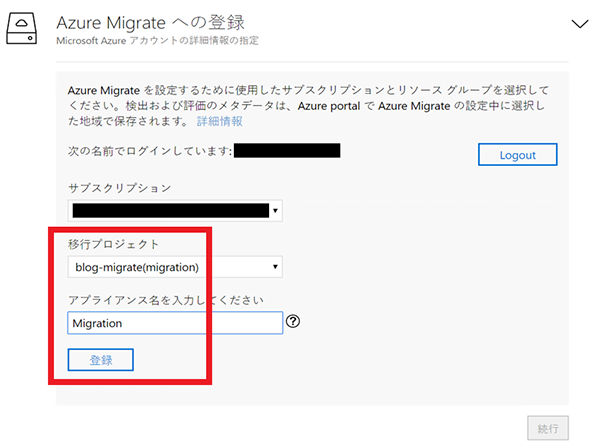Open the 移行プロジェクト dropdown showing blog-migrate(migration)
Image resolution: width=603 pixels, height=446 pixels.
tap(175, 267)
